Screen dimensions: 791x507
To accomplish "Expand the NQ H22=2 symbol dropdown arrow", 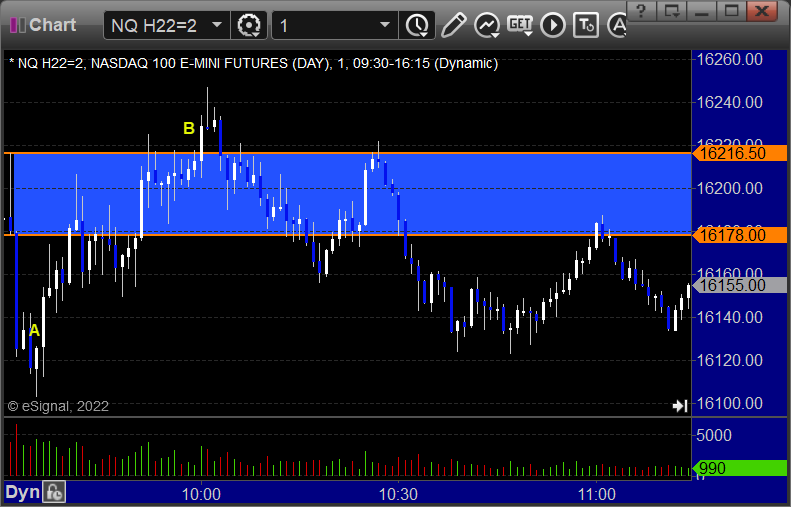I will pos(217,25).
